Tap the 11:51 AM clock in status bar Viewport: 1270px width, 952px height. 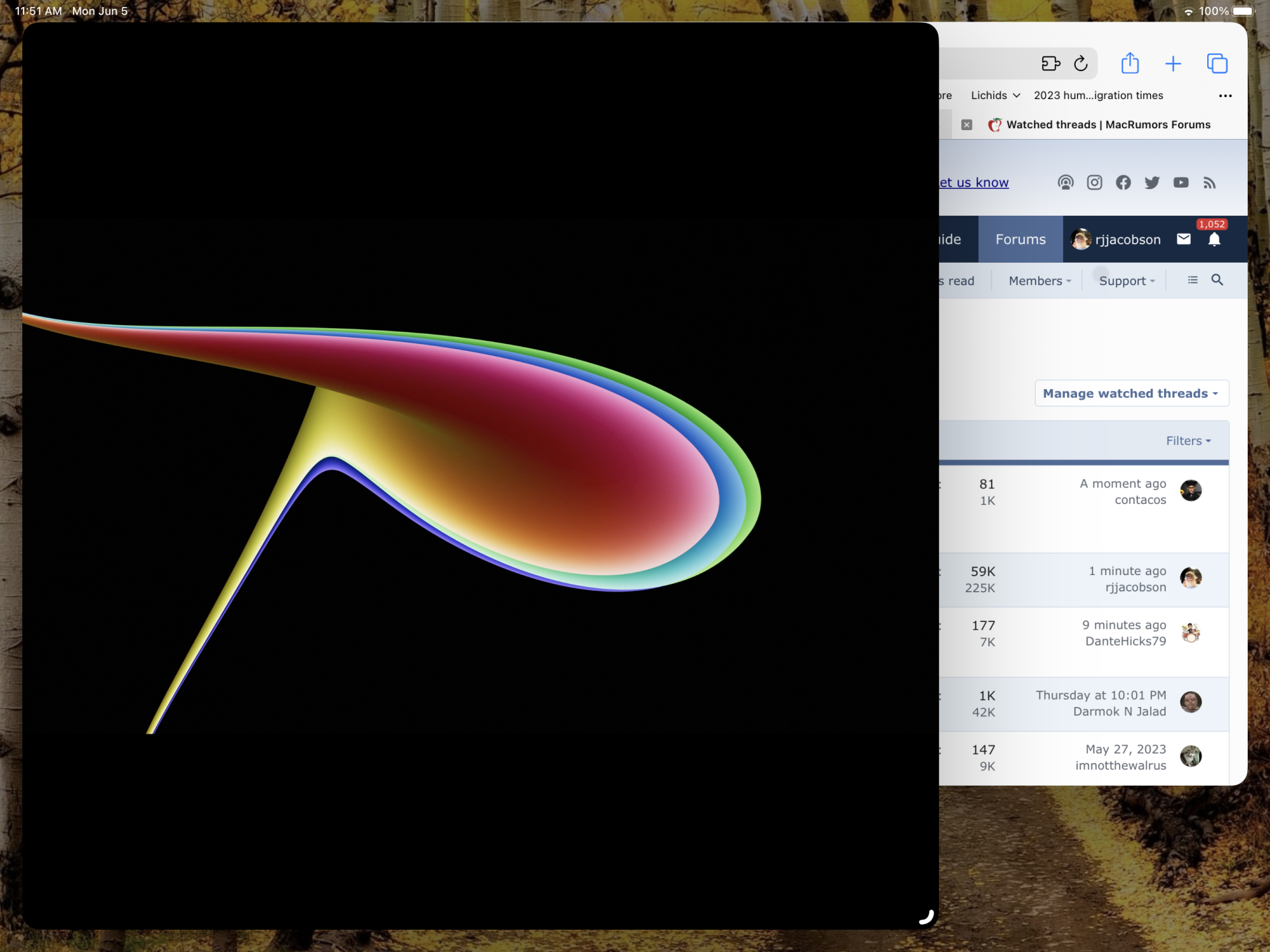tap(38, 11)
